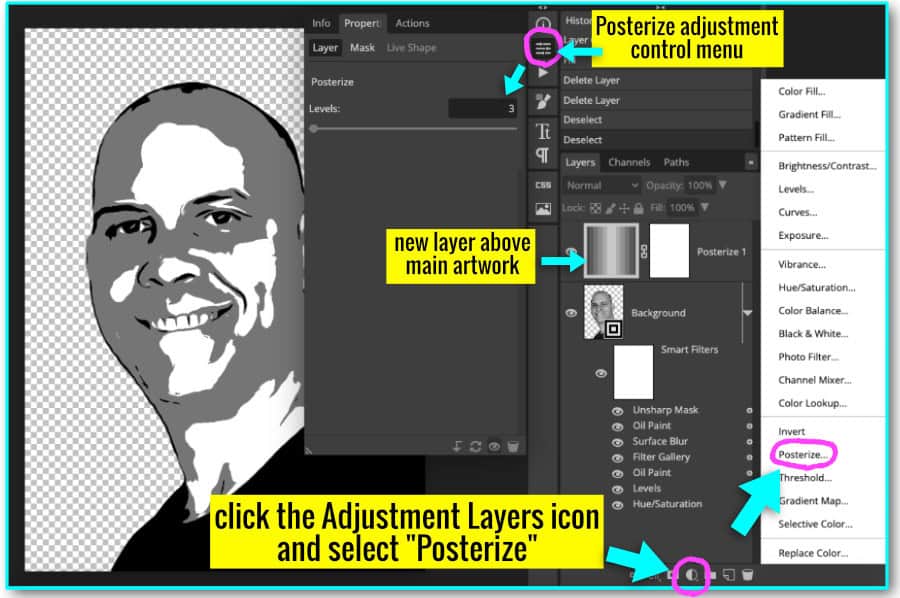Viewport: 900px width, 598px height.
Task: Switch to the Channels tab
Action: 629,162
